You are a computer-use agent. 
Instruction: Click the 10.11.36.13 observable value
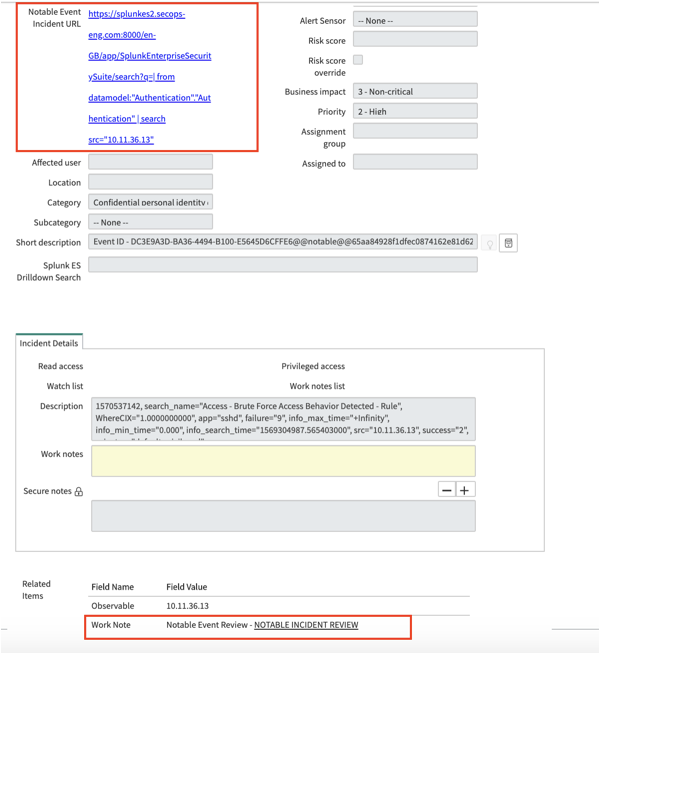[187, 606]
